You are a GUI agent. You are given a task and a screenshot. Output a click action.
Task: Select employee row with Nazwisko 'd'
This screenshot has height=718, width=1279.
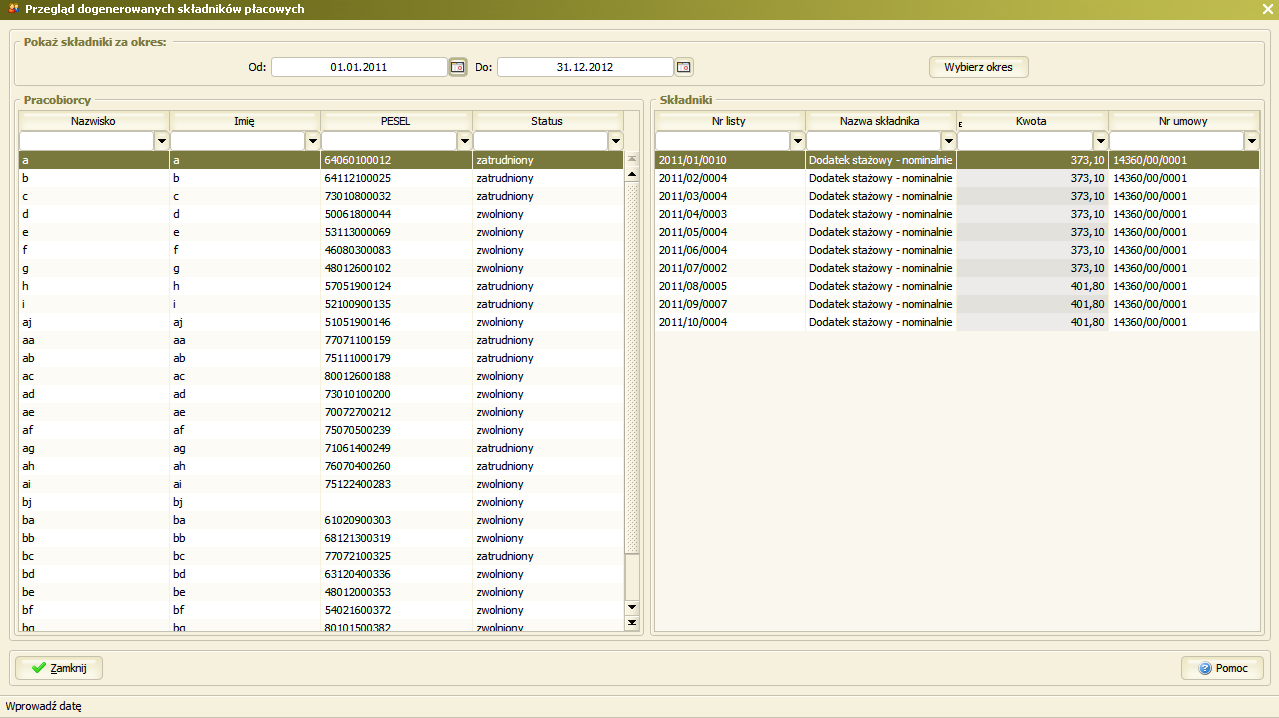pos(321,214)
